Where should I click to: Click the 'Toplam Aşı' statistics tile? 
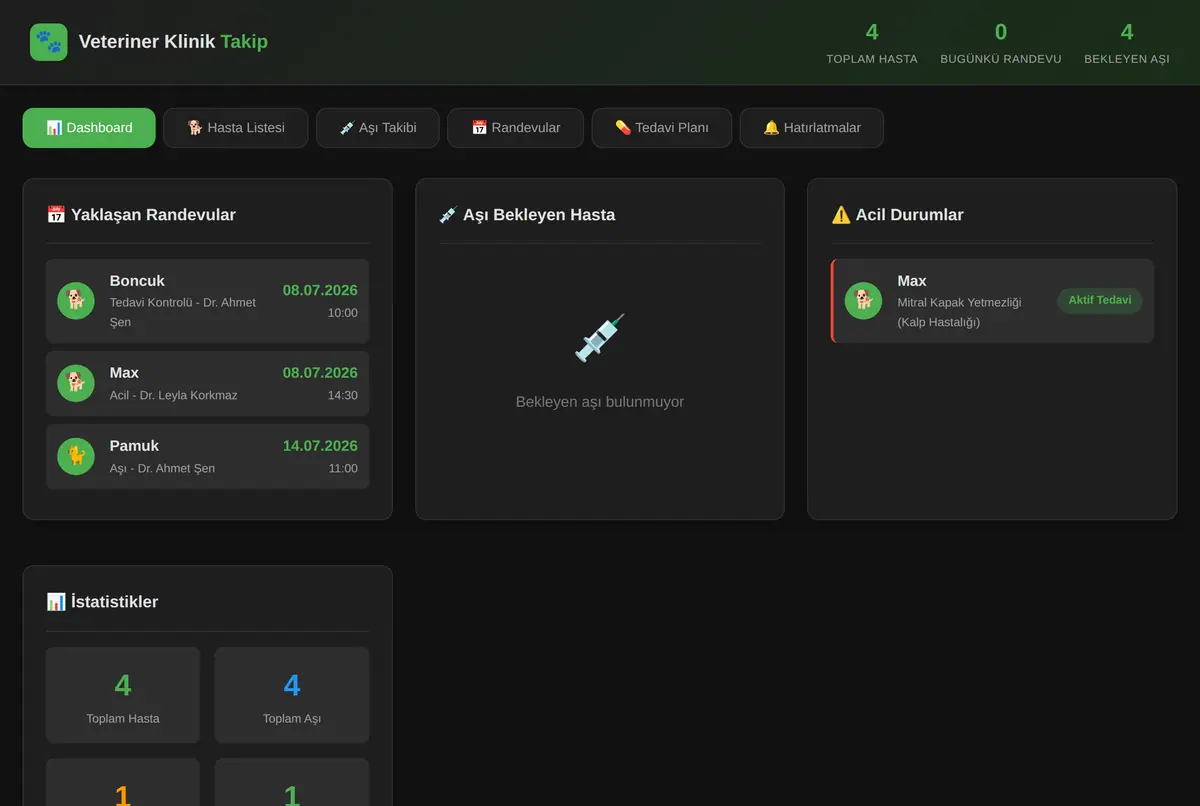[x=292, y=695]
